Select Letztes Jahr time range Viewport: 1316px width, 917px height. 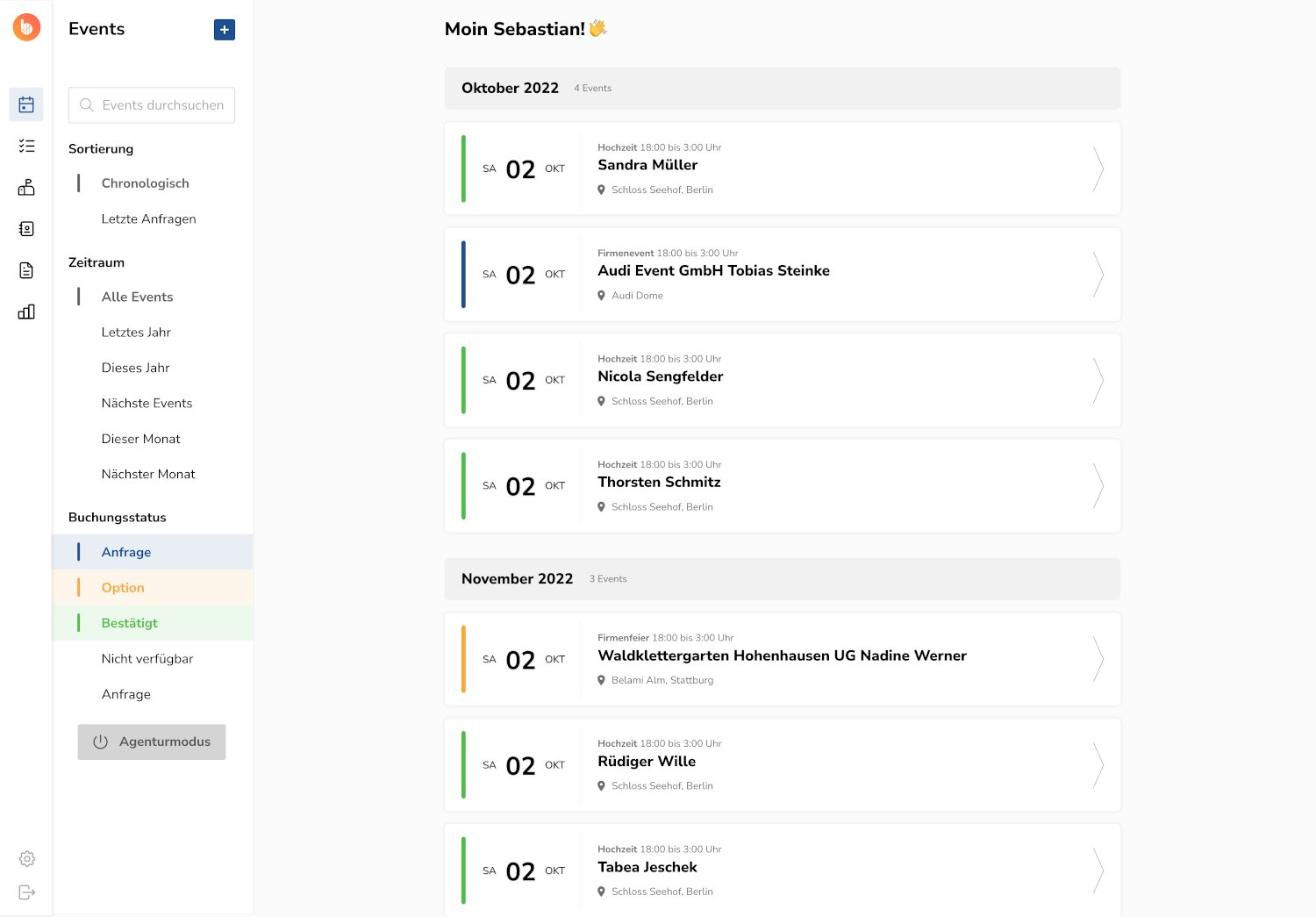pyautogui.click(x=136, y=333)
